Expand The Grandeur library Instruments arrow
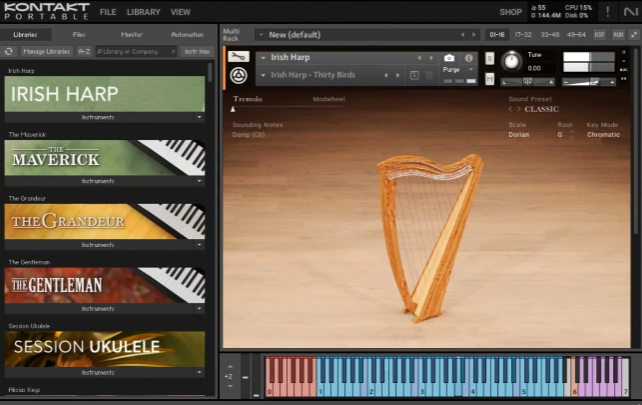642x405 pixels. click(x=199, y=245)
